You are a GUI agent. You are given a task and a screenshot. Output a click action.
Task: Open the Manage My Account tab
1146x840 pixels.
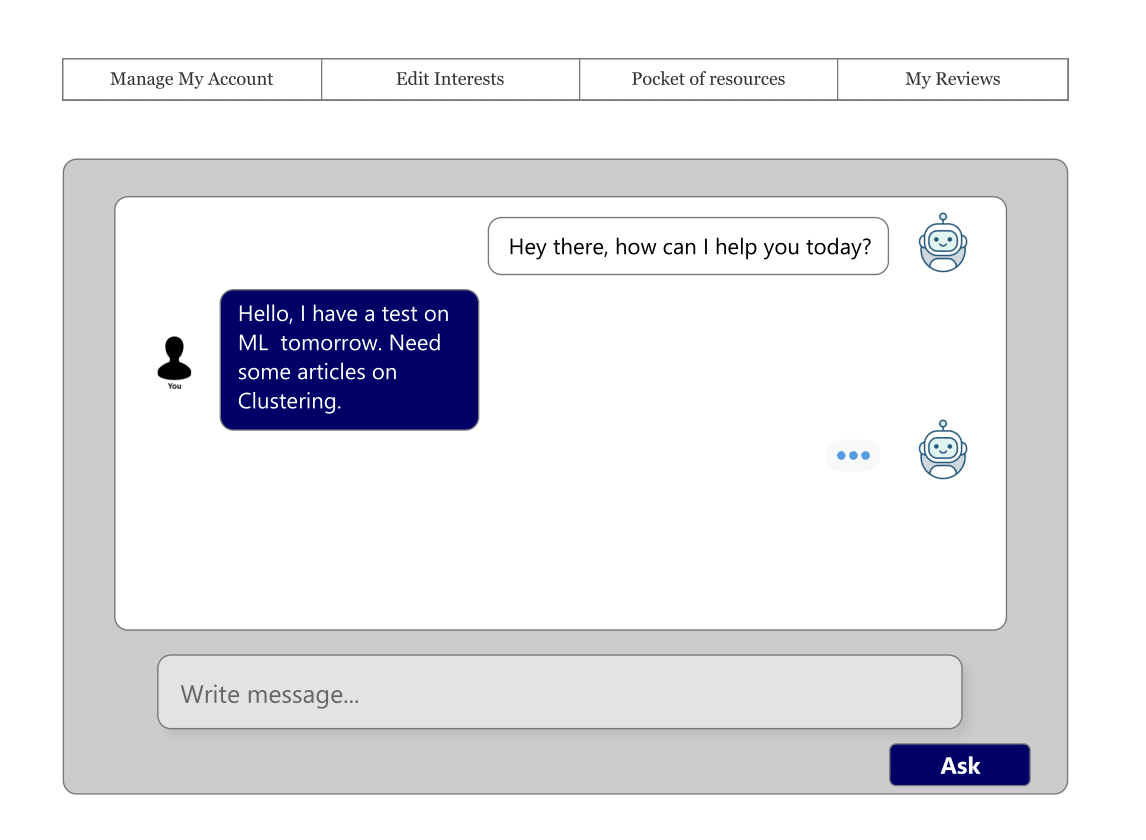tap(191, 79)
